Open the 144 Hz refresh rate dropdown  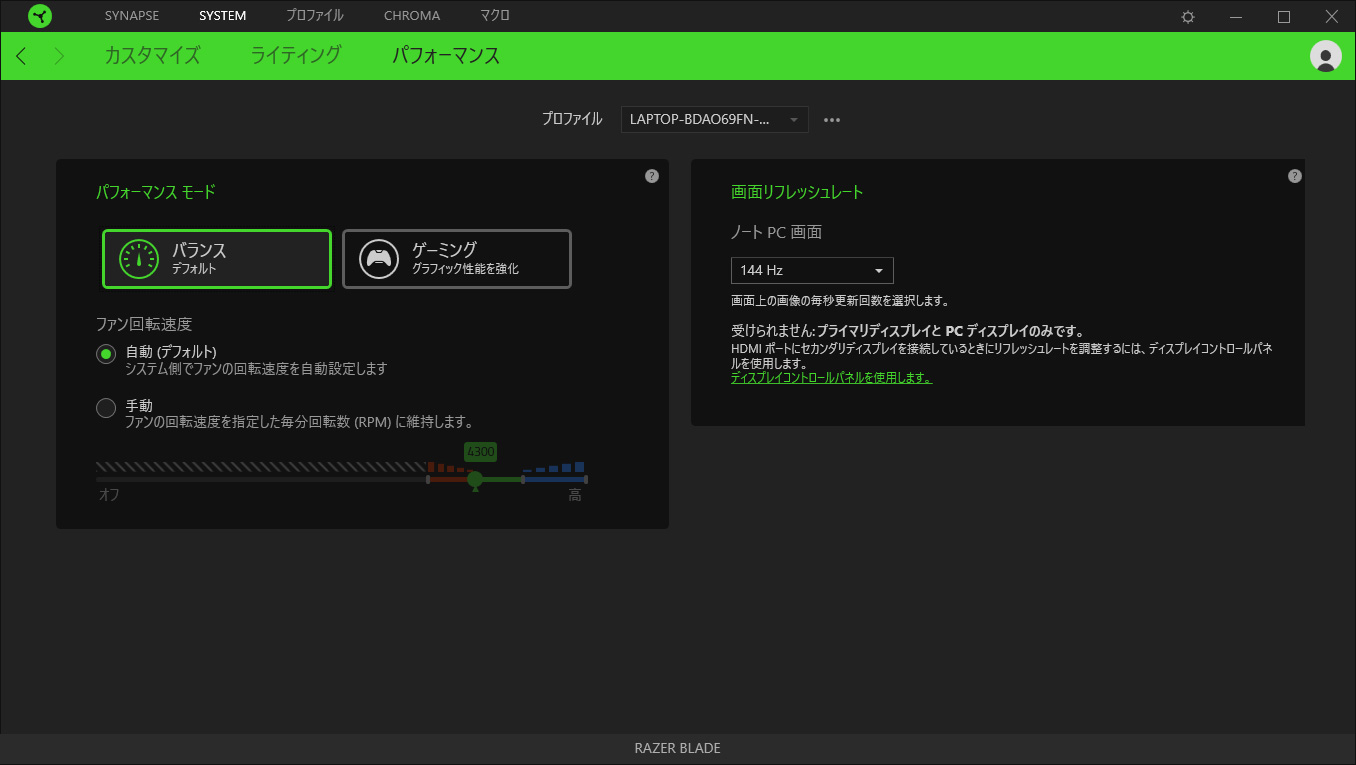tap(812, 270)
